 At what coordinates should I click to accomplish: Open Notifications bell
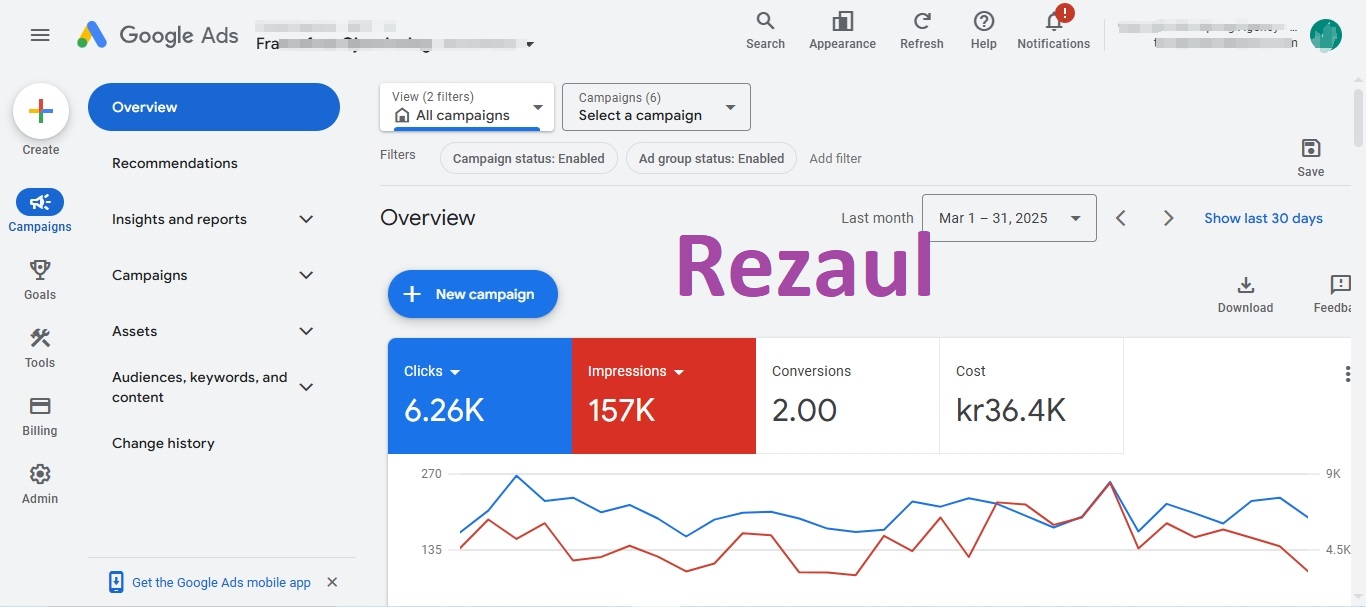[1053, 31]
